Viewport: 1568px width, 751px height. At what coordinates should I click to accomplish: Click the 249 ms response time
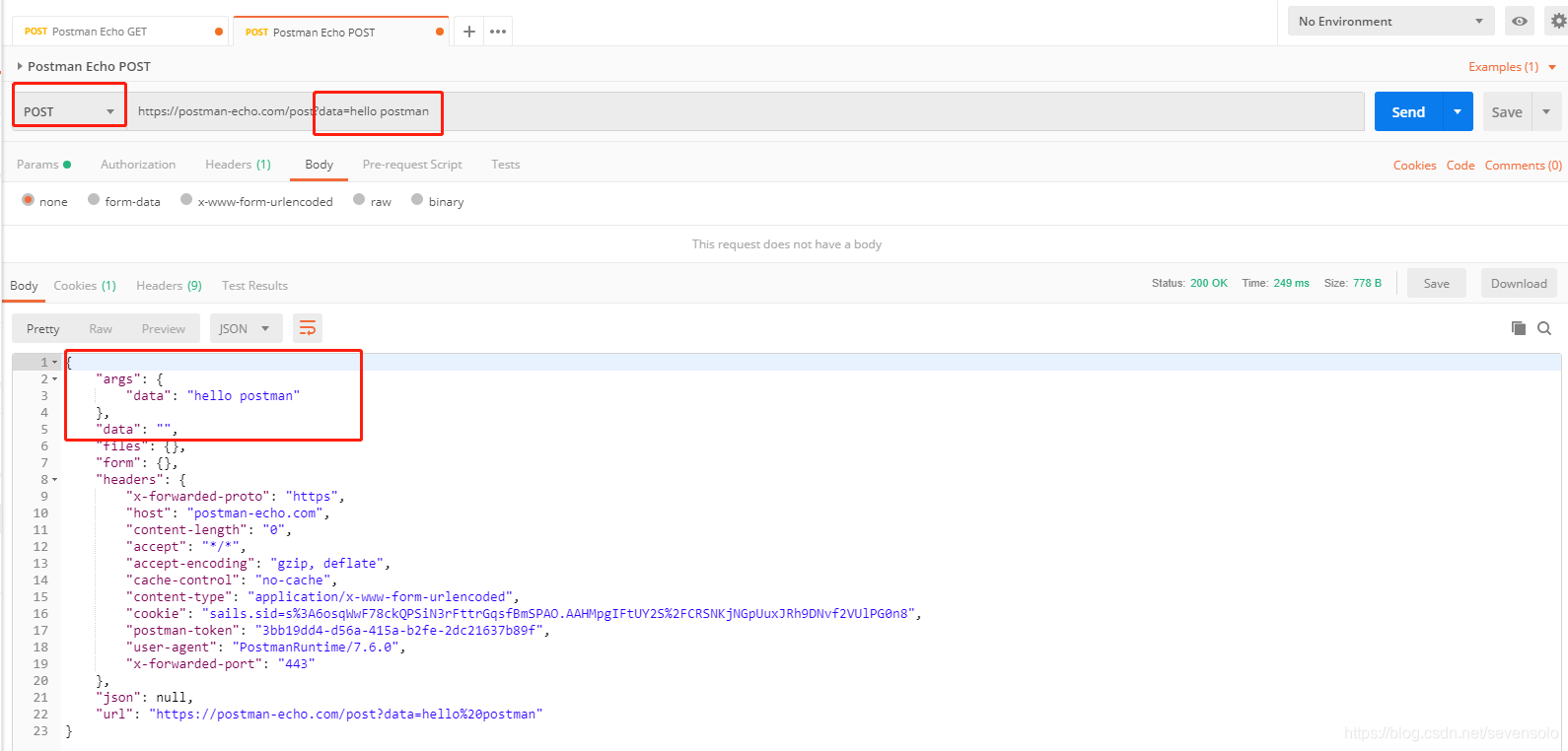(1291, 283)
